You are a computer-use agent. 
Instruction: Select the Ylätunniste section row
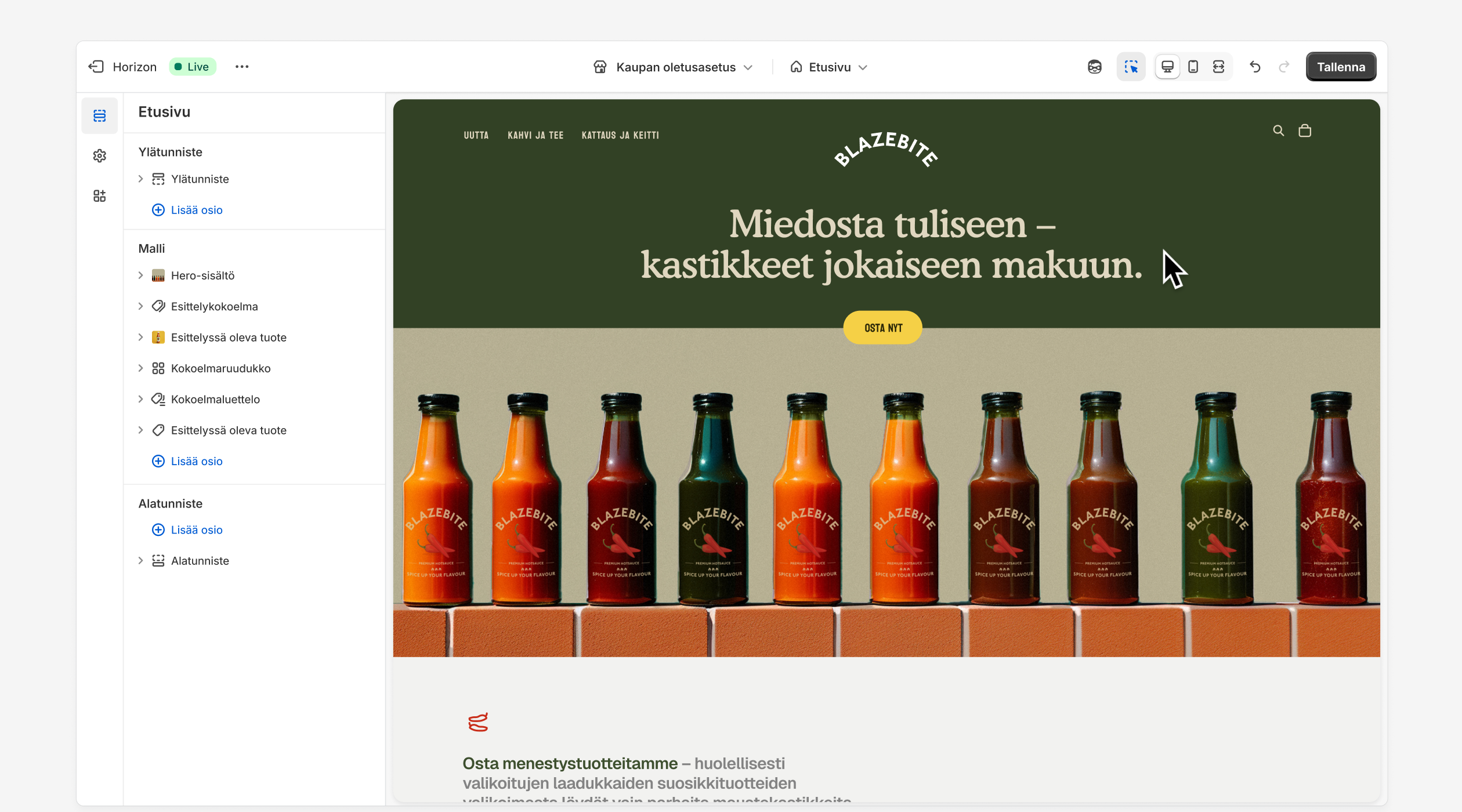tap(254, 179)
